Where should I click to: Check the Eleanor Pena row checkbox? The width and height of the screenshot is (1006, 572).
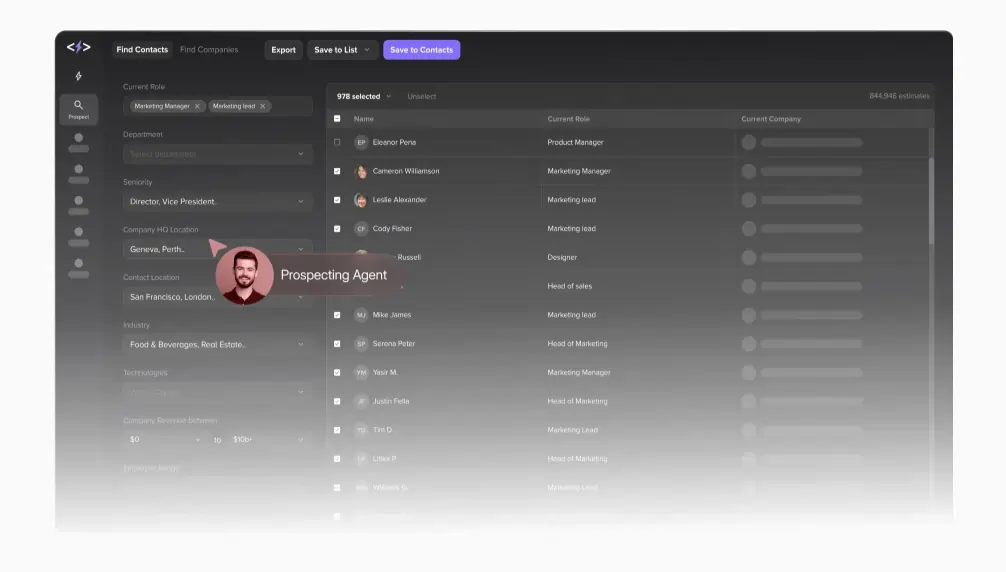337,142
